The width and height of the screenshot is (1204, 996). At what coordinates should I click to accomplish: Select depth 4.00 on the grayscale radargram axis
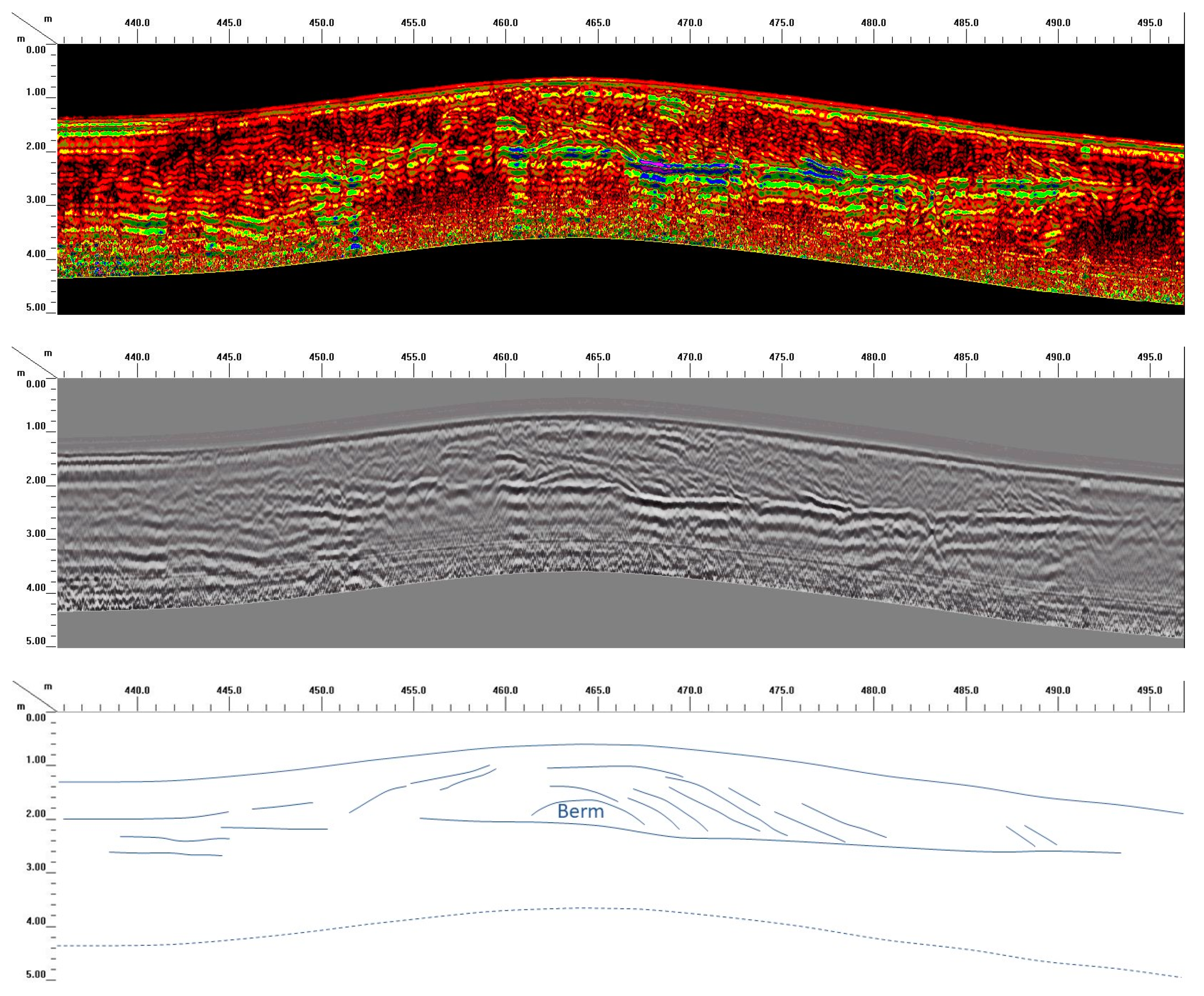point(36,588)
